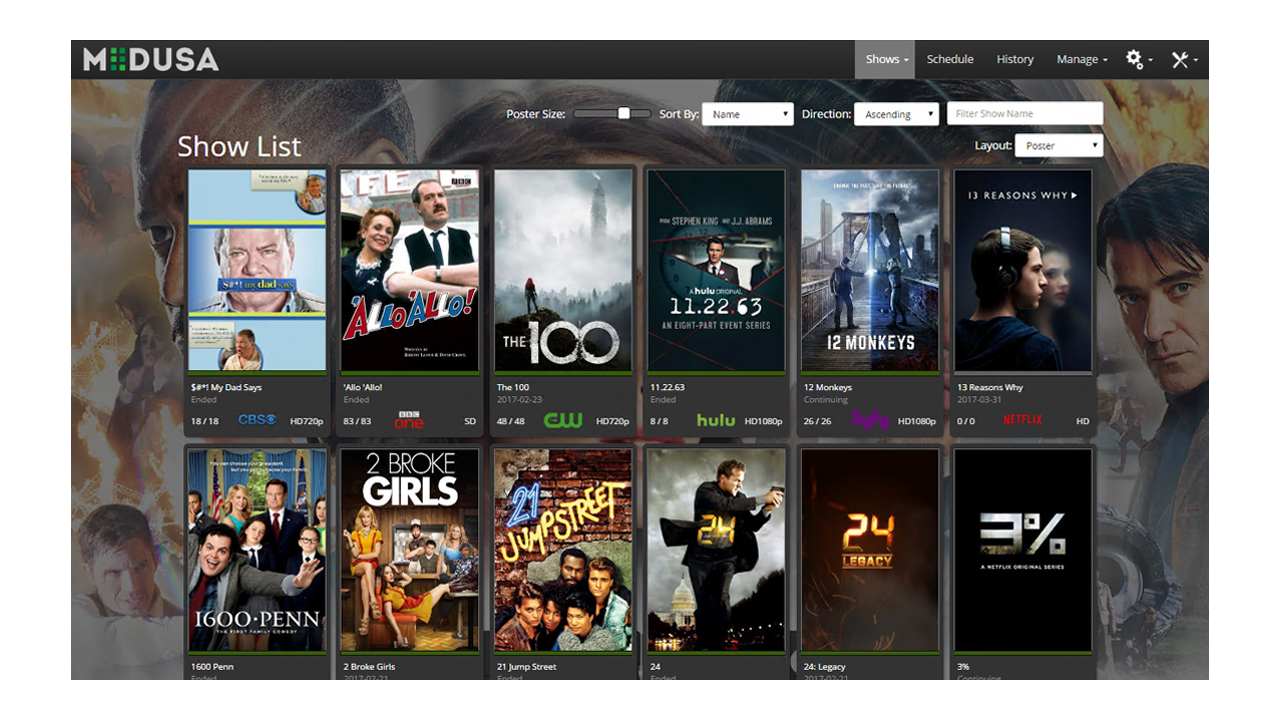Expand the Sort By dropdown

[x=747, y=114]
